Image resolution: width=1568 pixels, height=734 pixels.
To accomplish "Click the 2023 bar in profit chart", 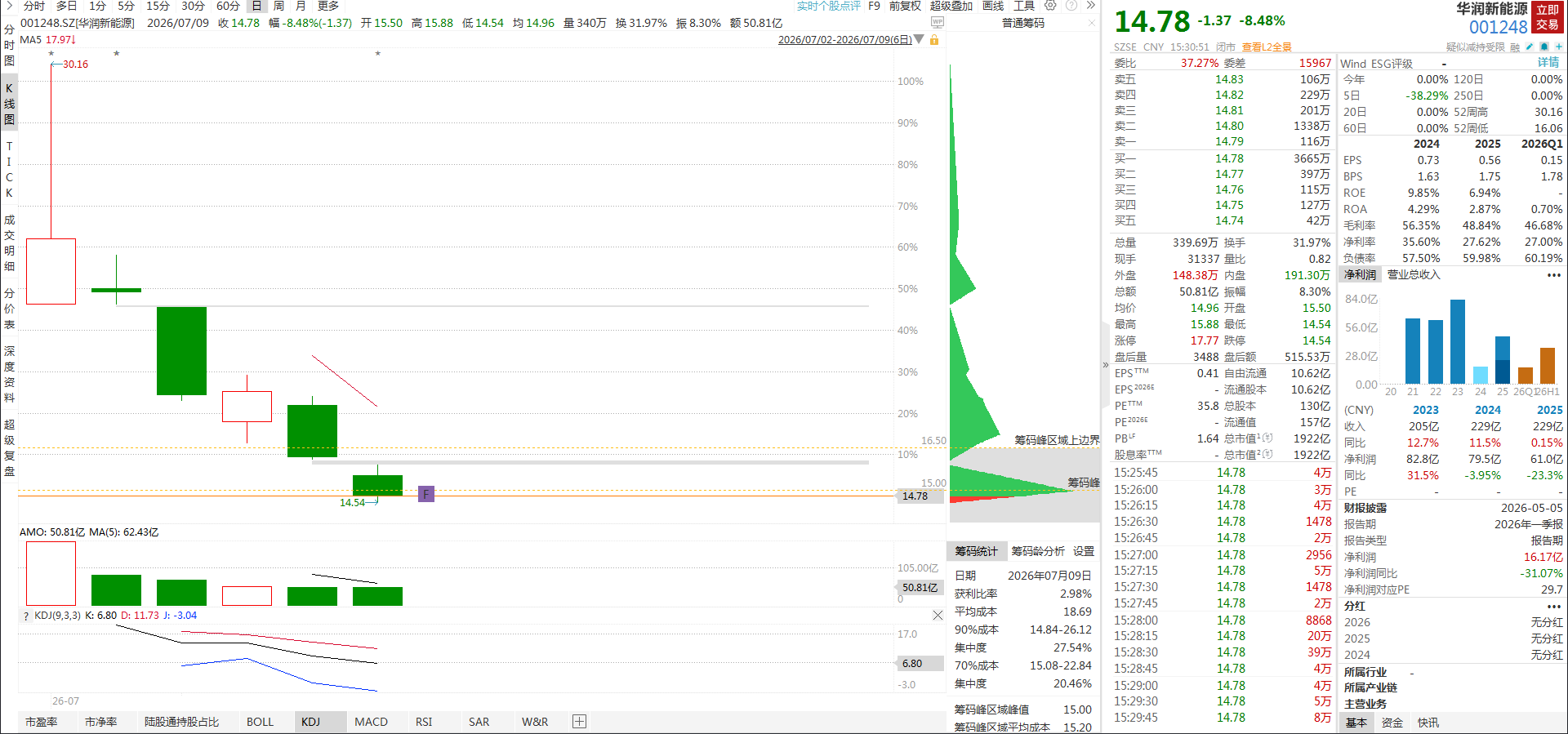I will click(x=1458, y=342).
